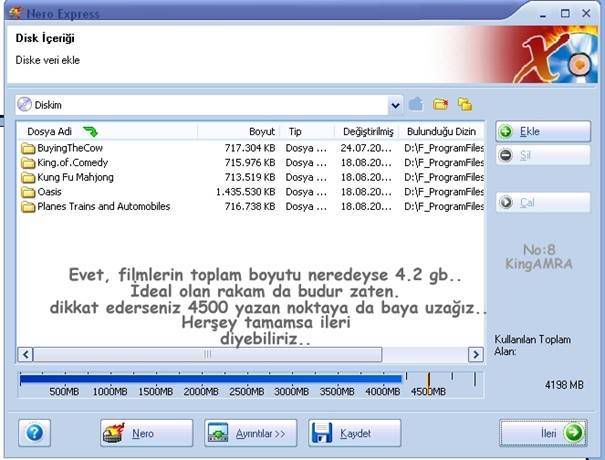Click the burning disc icon on Nero button
Viewport: 605px width, 460px height.
point(113,433)
